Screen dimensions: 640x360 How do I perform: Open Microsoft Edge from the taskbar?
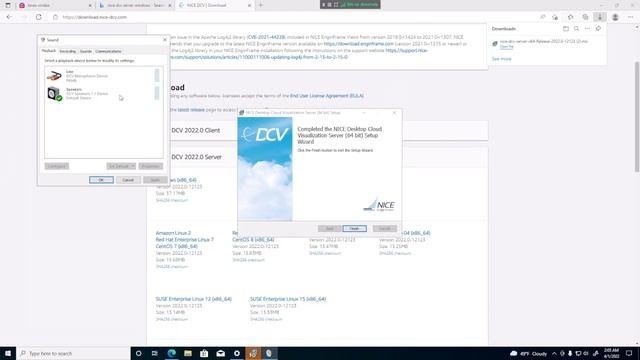coord(171,353)
